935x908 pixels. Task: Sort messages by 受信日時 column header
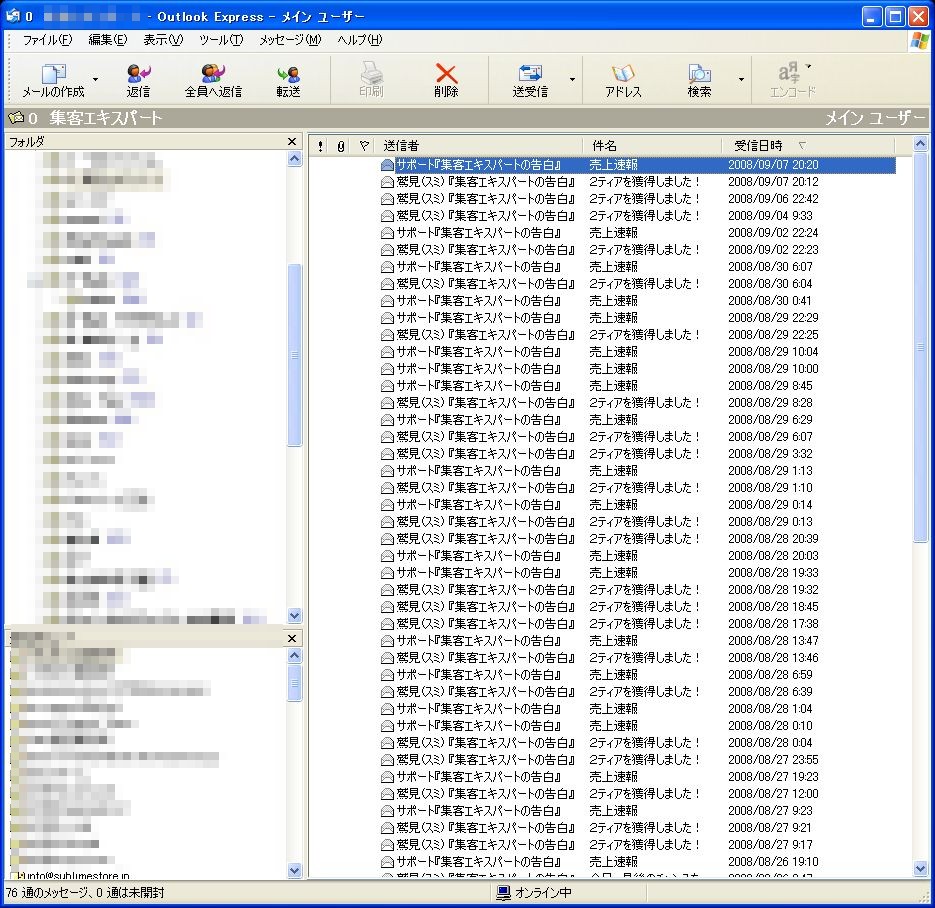(x=808, y=145)
